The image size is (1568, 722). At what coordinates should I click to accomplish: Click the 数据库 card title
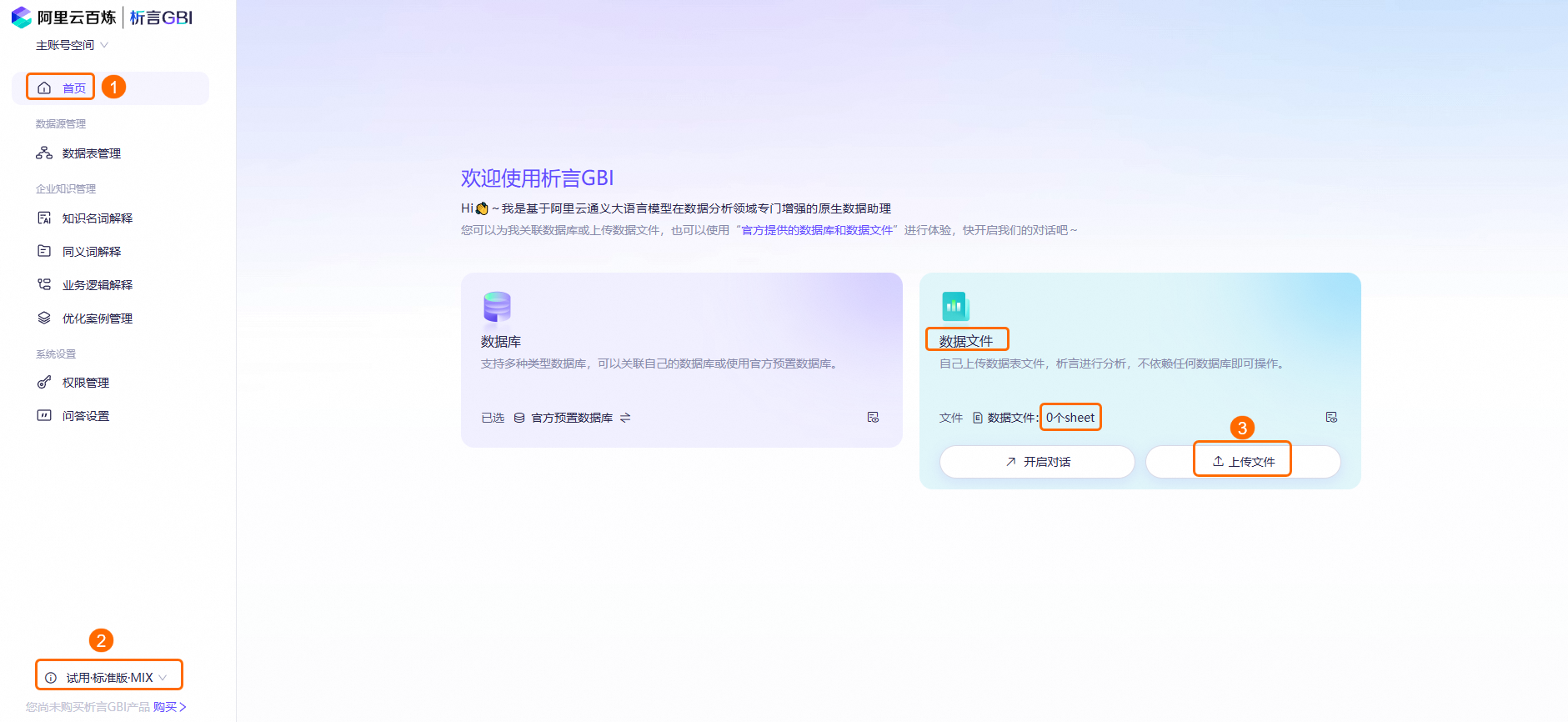coord(501,342)
